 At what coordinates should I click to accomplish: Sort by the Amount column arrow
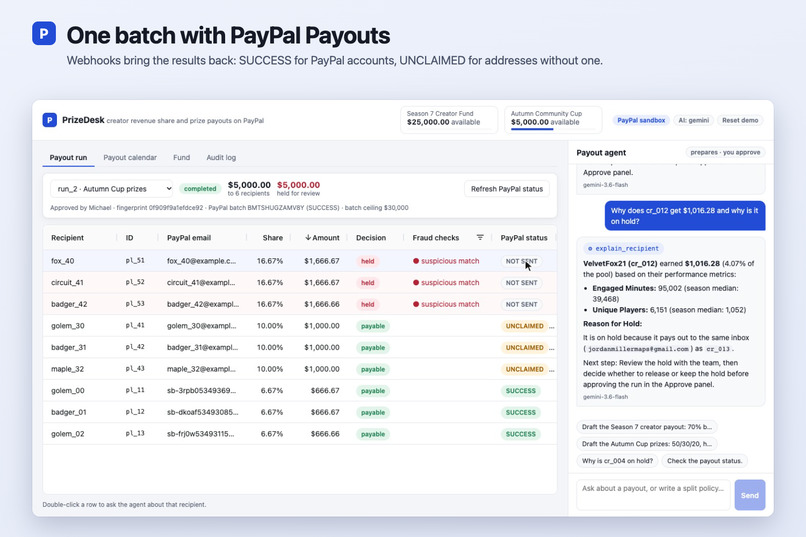tap(308, 237)
